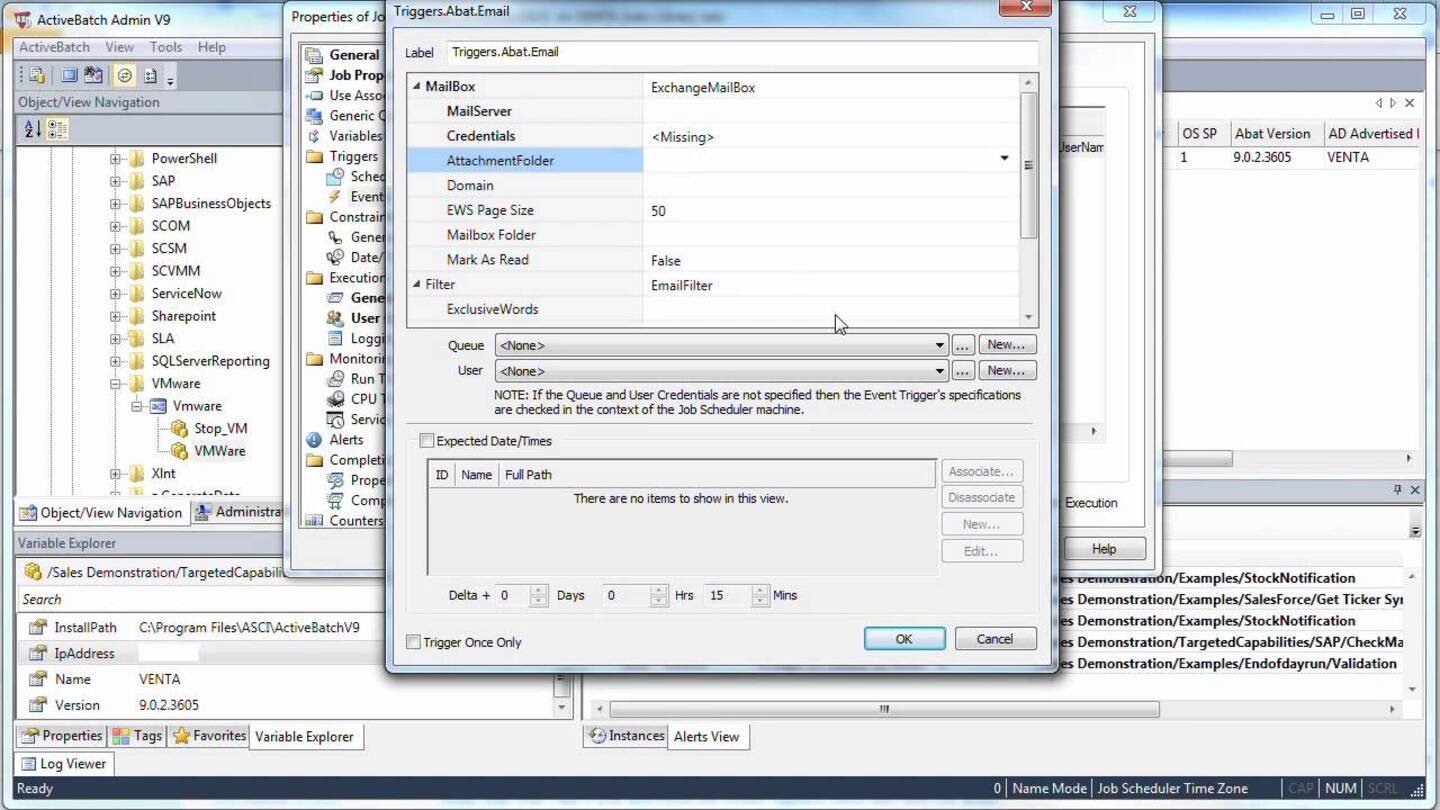Increase the Delta Days stepper
This screenshot has height=810, width=1440.
(538, 590)
